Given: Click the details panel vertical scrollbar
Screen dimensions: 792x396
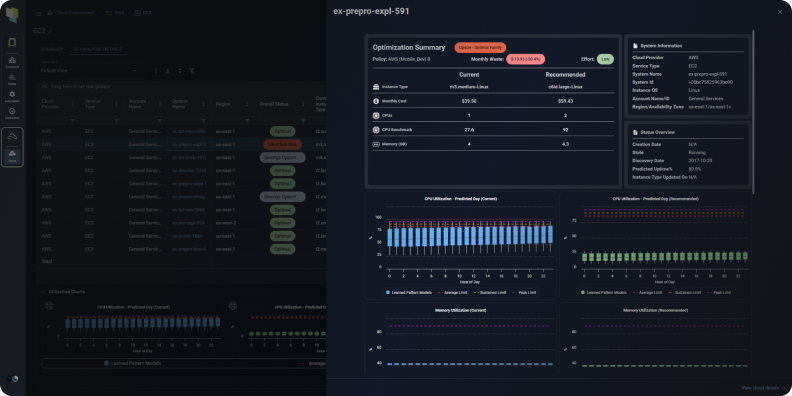Looking at the screenshot, I should point(753,111).
